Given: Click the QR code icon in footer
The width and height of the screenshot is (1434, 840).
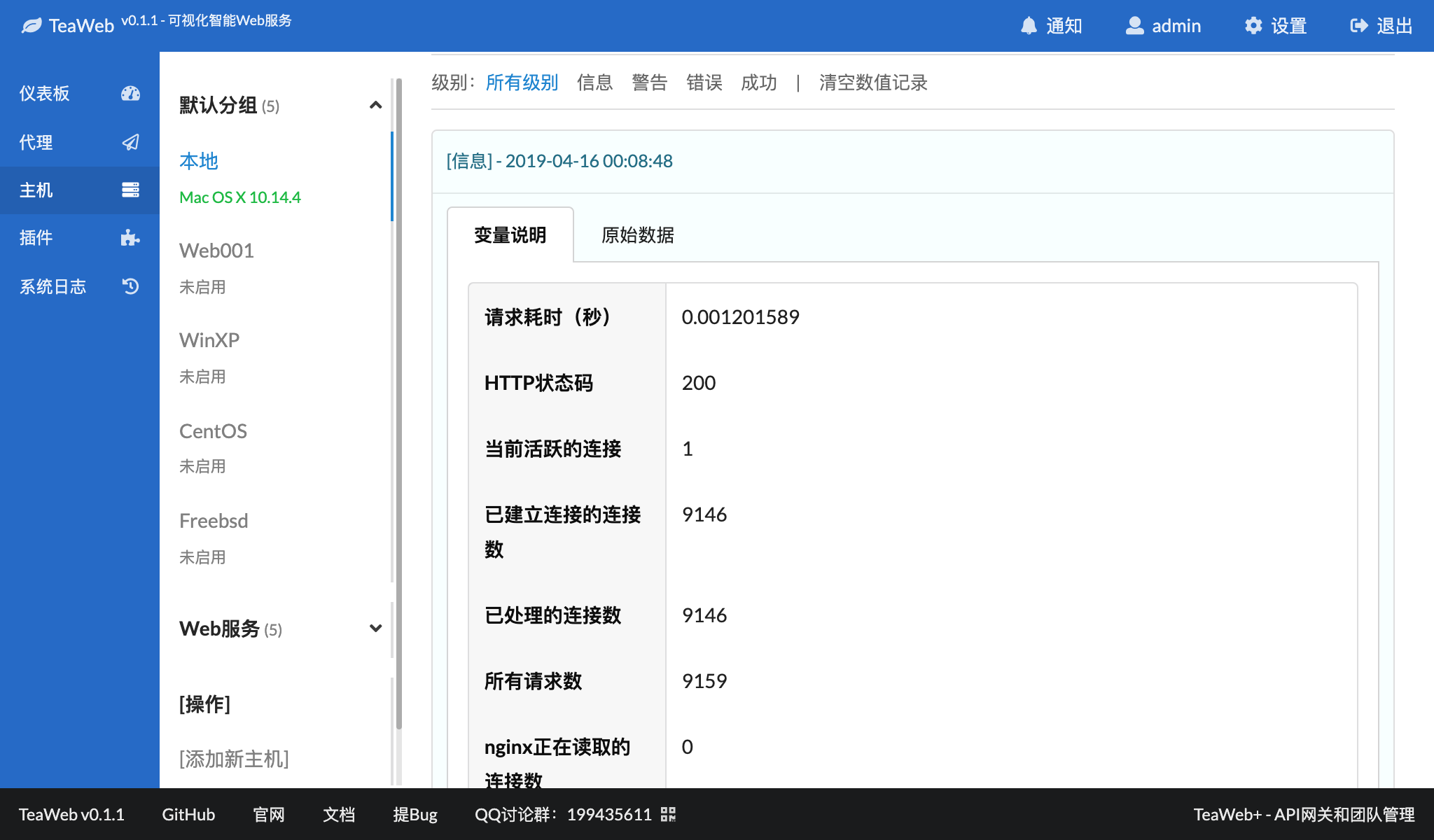Looking at the screenshot, I should click(668, 814).
